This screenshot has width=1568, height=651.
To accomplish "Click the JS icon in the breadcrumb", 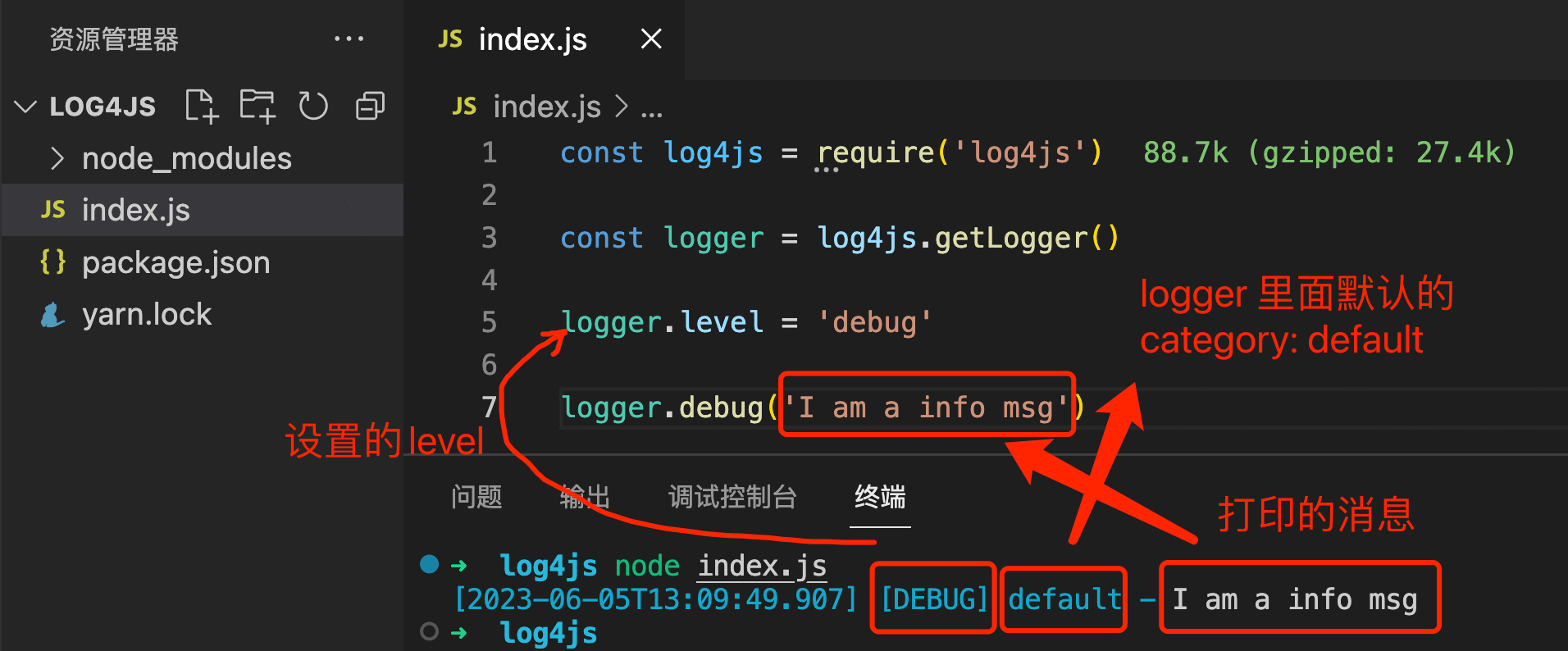I will pos(464,106).
